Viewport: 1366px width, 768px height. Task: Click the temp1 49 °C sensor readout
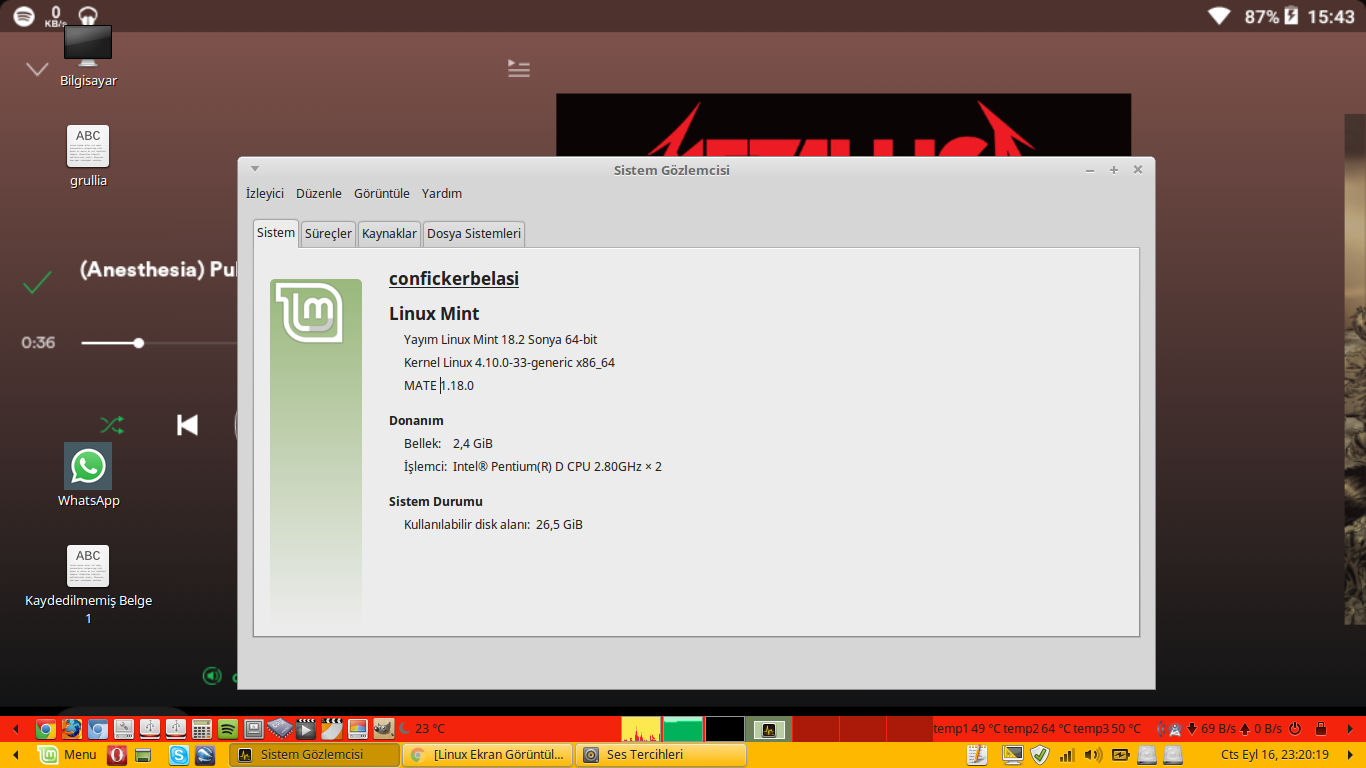coord(966,729)
